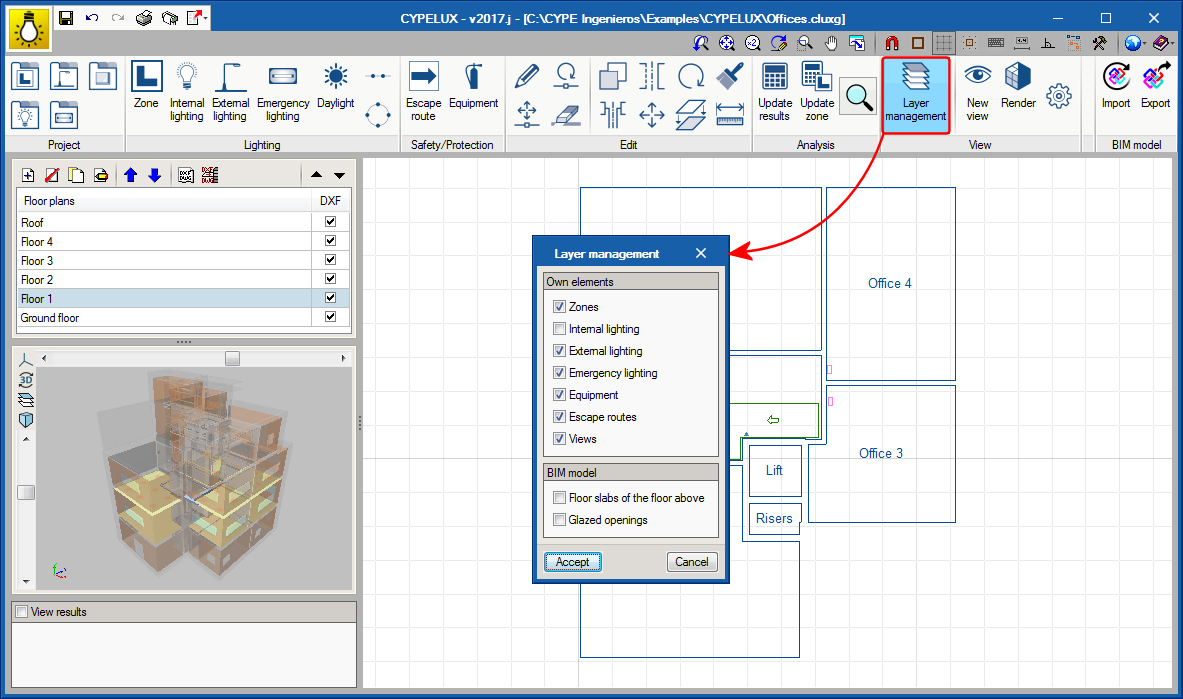Click the Render view icon
Viewport: 1183px width, 699px height.
click(1018, 89)
